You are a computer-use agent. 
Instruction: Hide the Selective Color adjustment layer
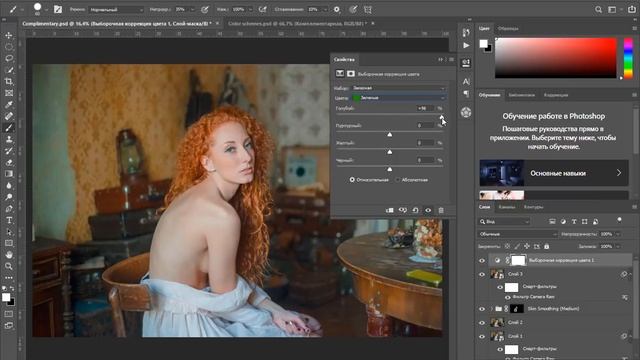pos(482,260)
